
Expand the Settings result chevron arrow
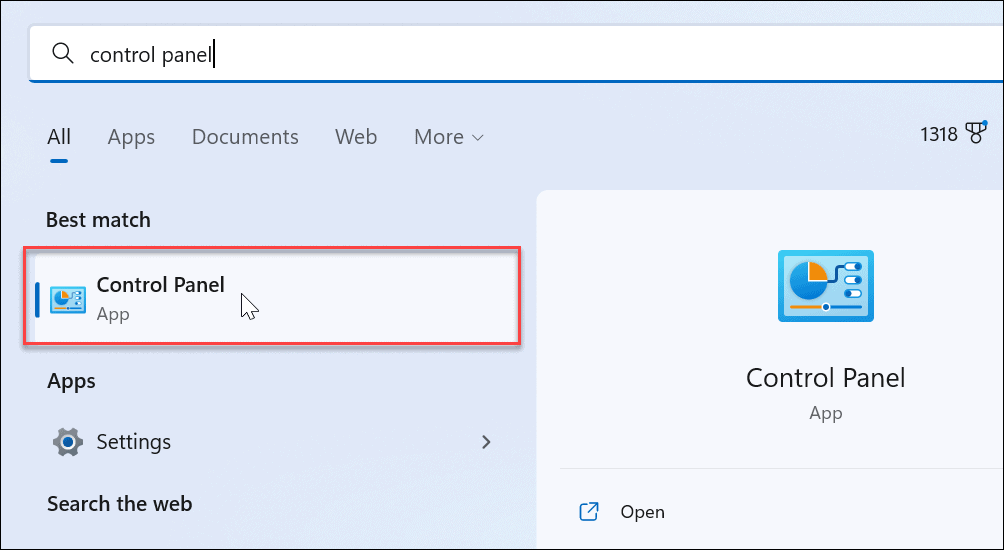tap(487, 441)
